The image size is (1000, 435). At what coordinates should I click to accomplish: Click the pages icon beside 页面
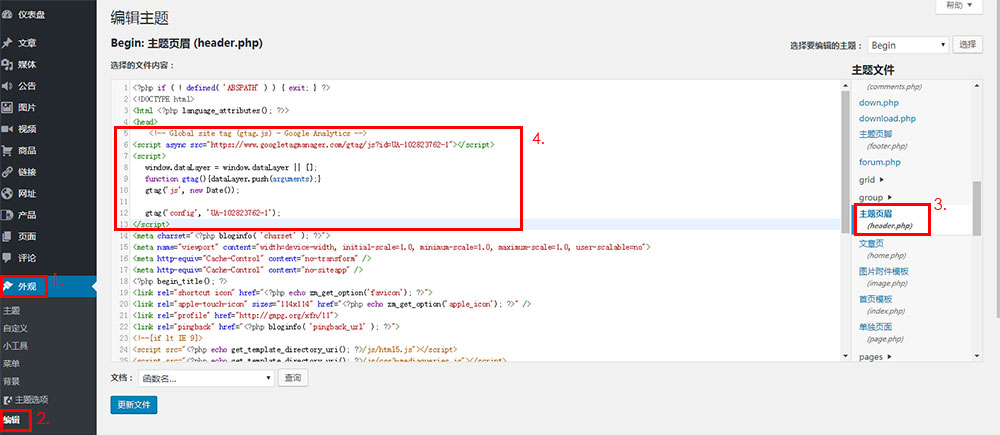point(8,237)
